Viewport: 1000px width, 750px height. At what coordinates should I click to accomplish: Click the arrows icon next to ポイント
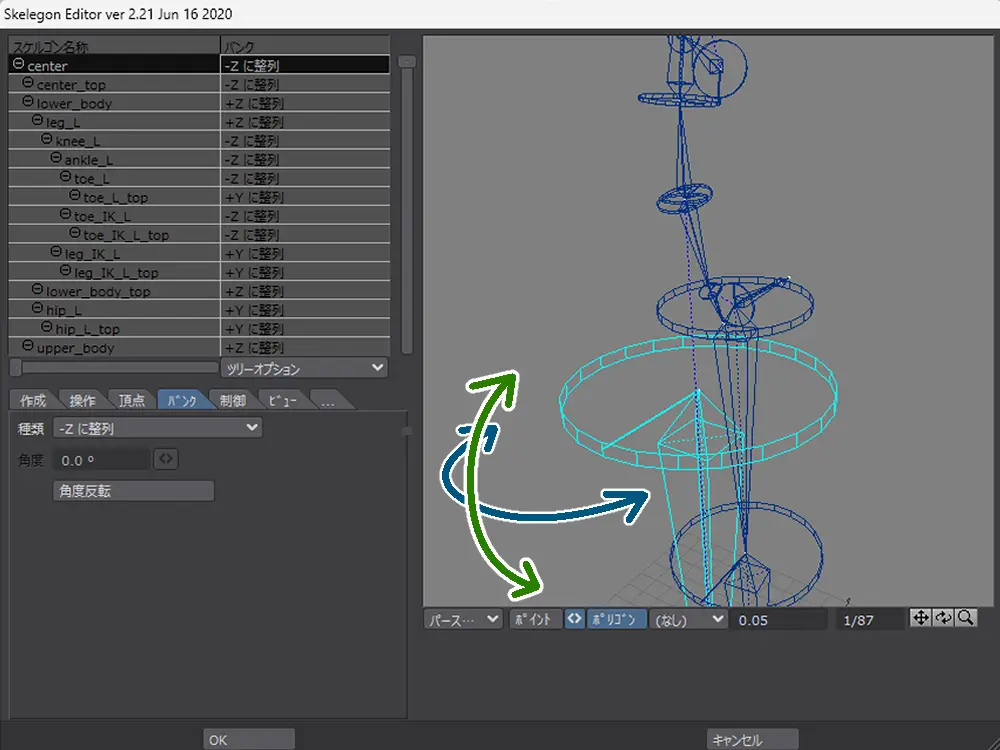click(574, 619)
